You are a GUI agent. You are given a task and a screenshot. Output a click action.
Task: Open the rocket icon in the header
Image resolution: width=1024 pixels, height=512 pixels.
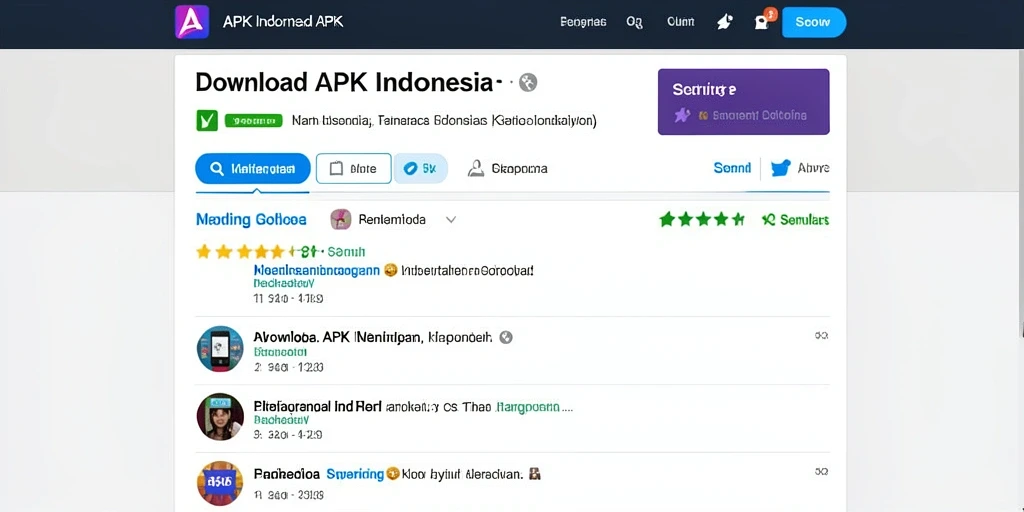pos(724,22)
